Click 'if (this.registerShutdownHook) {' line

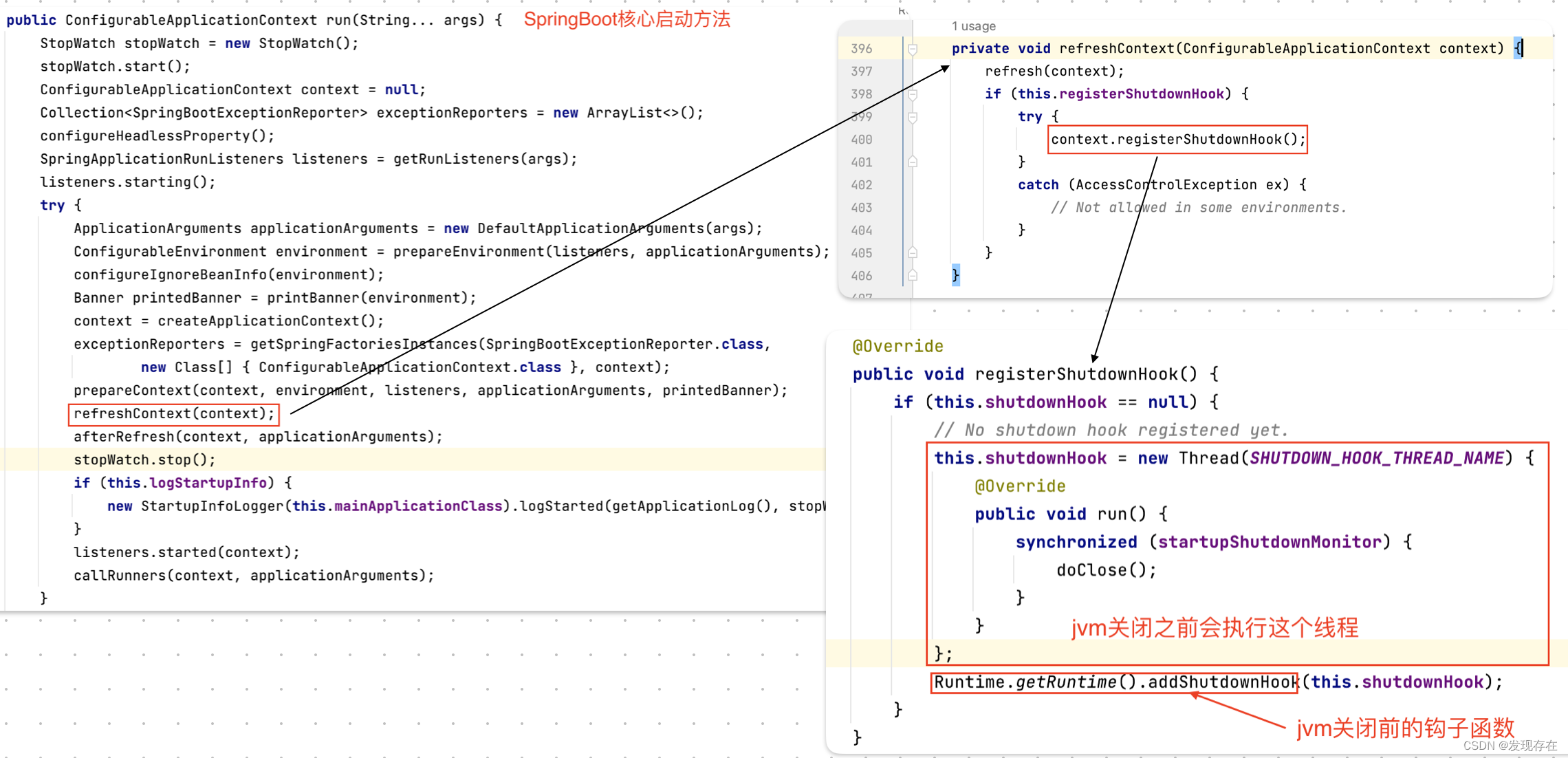pyautogui.click(x=1116, y=94)
